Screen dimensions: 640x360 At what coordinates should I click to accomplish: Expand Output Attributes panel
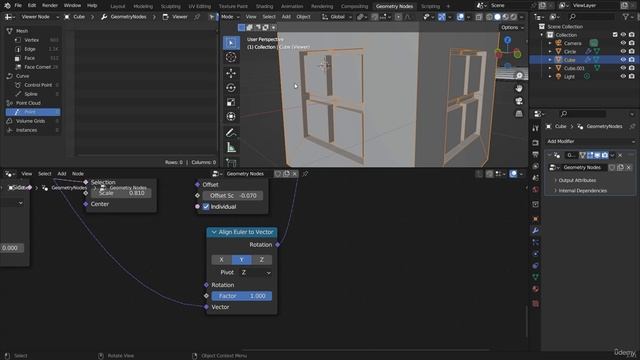click(x=577, y=180)
